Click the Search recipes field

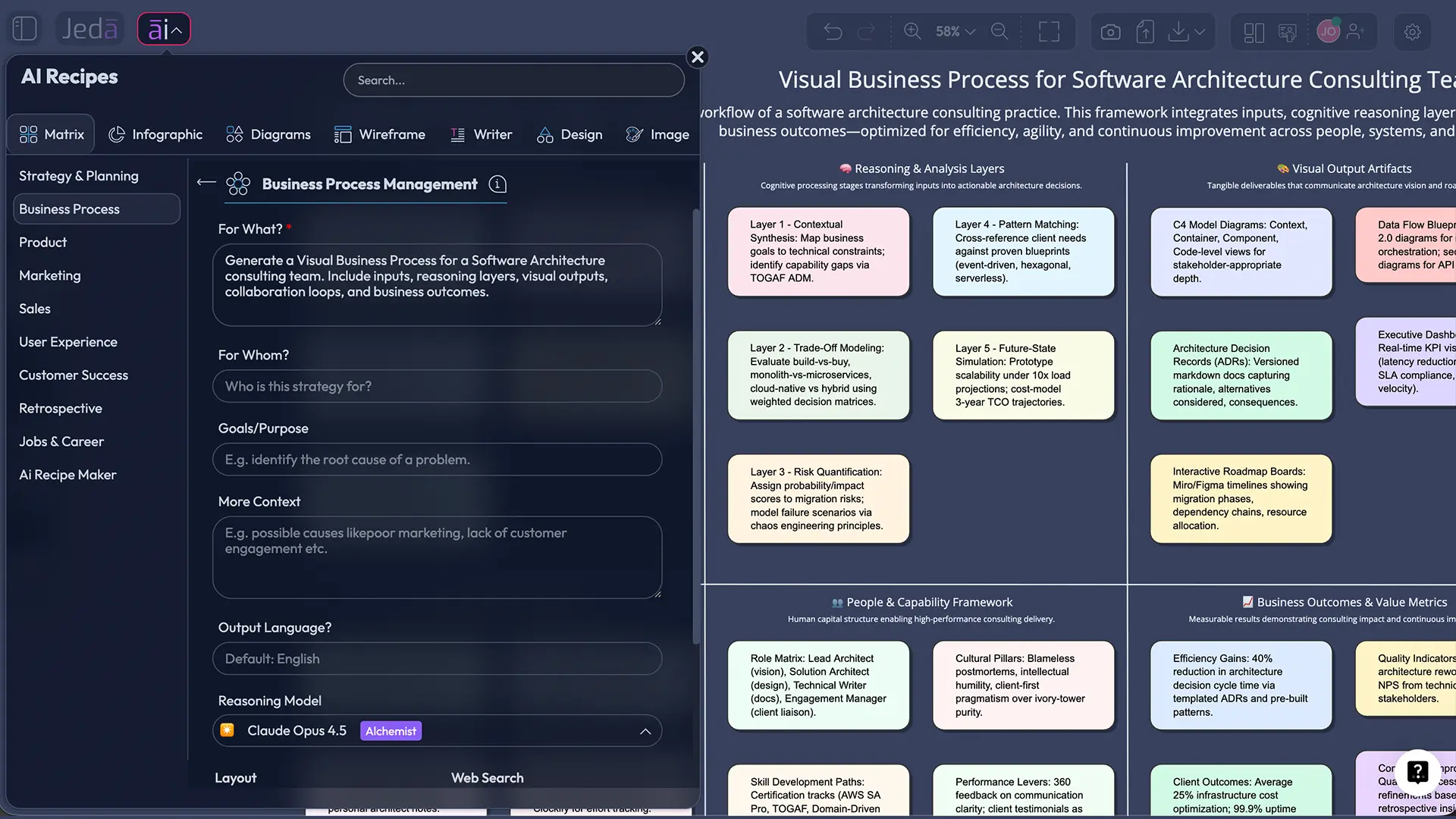pos(513,80)
